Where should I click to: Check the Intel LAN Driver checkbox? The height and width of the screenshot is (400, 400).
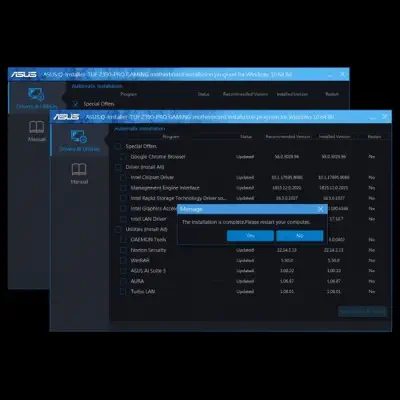(123, 219)
